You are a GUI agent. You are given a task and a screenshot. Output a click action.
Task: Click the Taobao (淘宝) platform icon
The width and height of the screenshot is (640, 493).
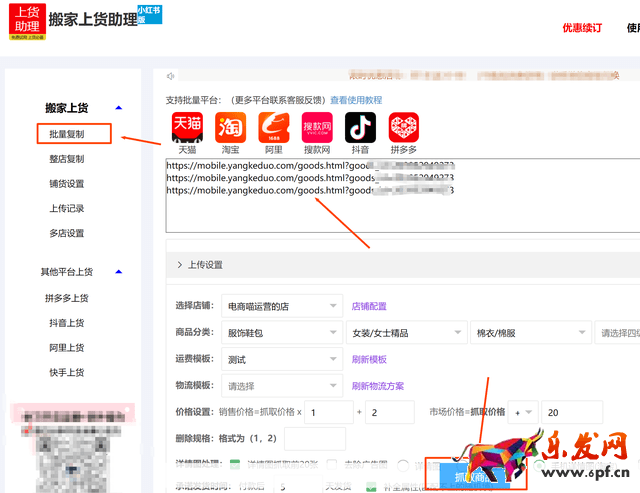click(x=230, y=127)
